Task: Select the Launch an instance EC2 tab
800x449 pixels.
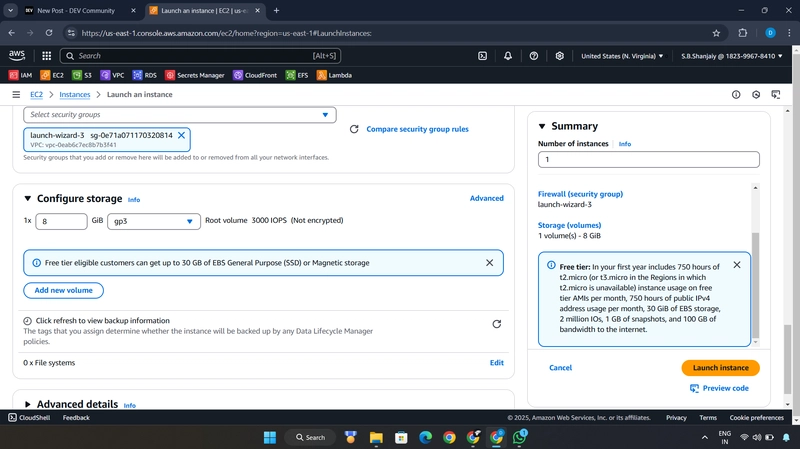Action: point(206,10)
